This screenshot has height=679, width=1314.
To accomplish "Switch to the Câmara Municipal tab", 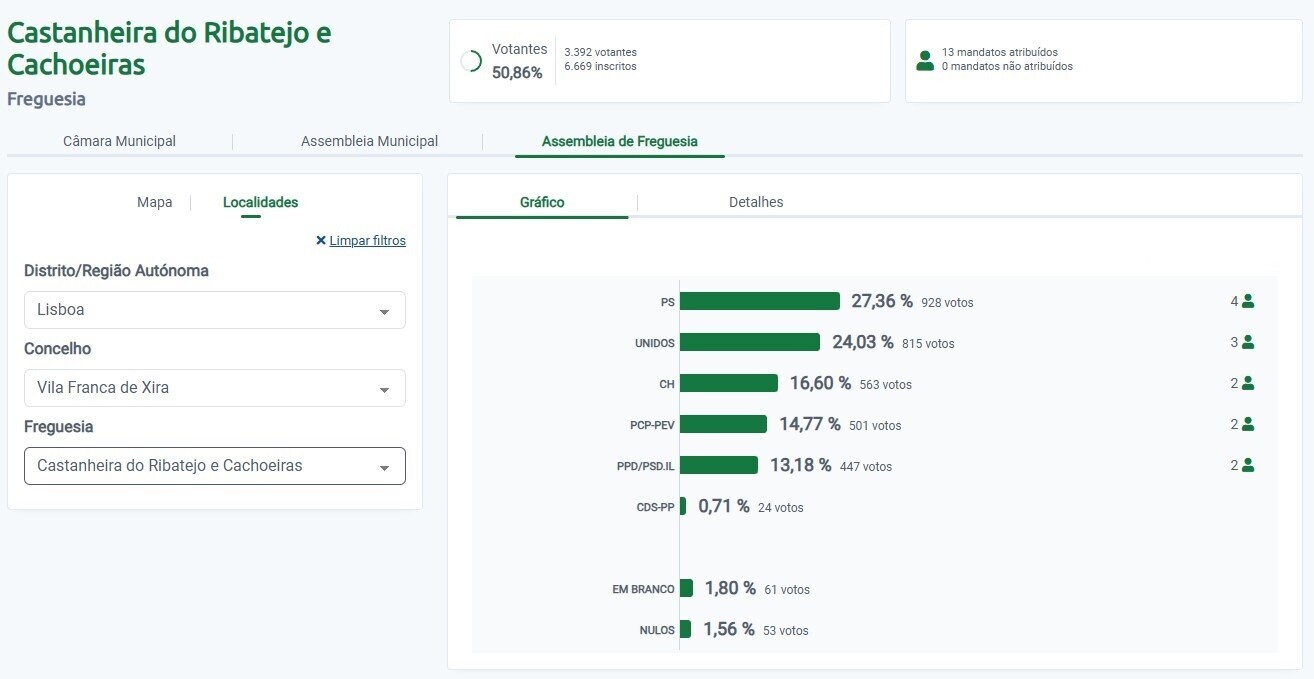I will (x=119, y=141).
